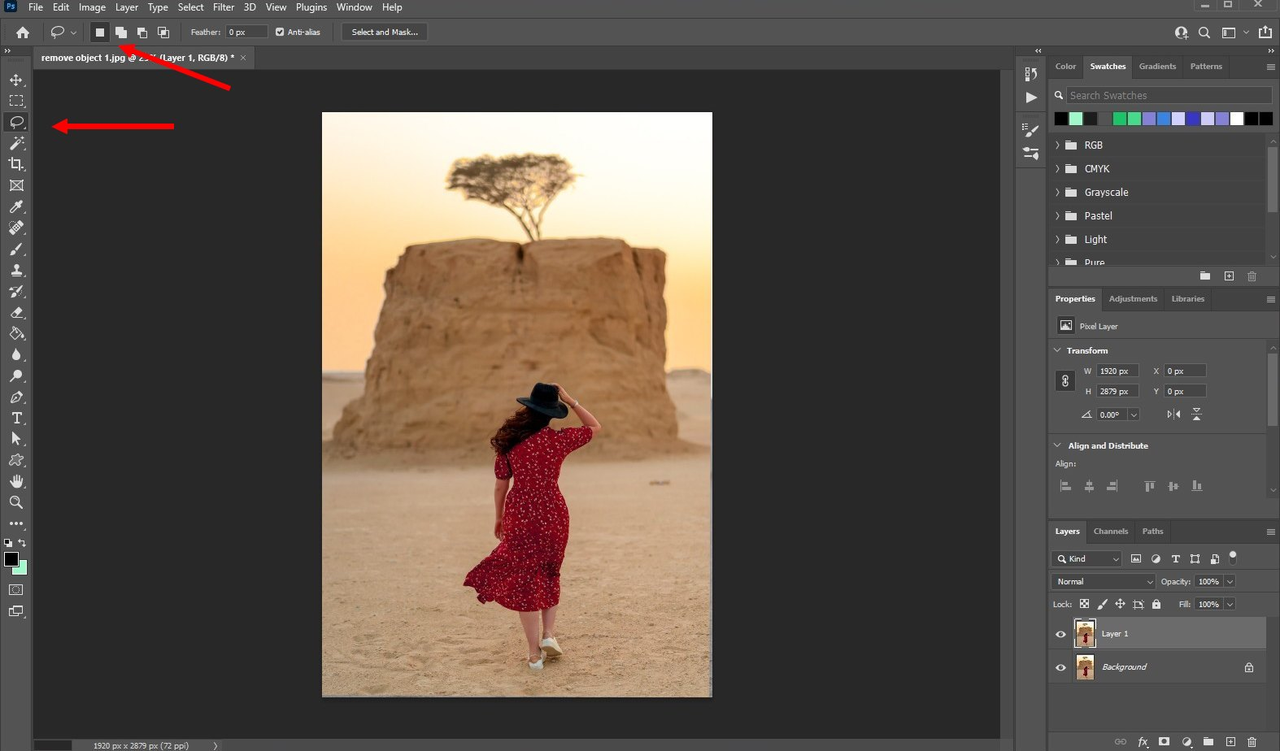This screenshot has height=751, width=1280.
Task: Expand the Grayscale swatches folder
Action: point(1058,192)
